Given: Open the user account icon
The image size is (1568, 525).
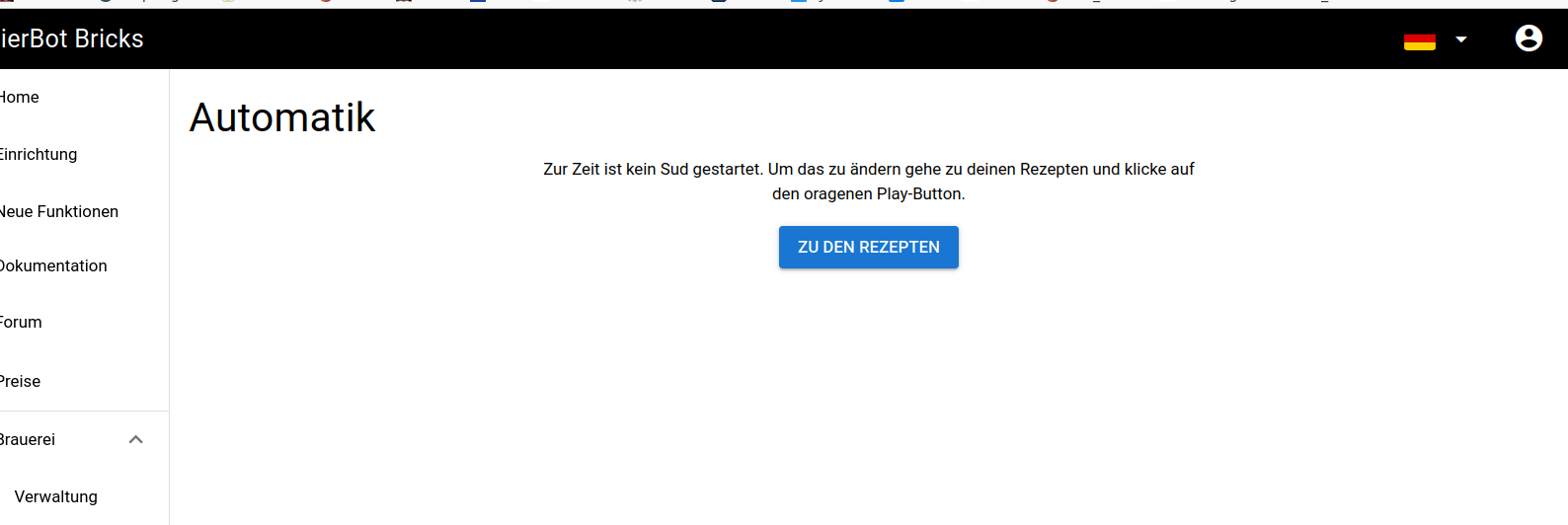Looking at the screenshot, I should click(1529, 38).
